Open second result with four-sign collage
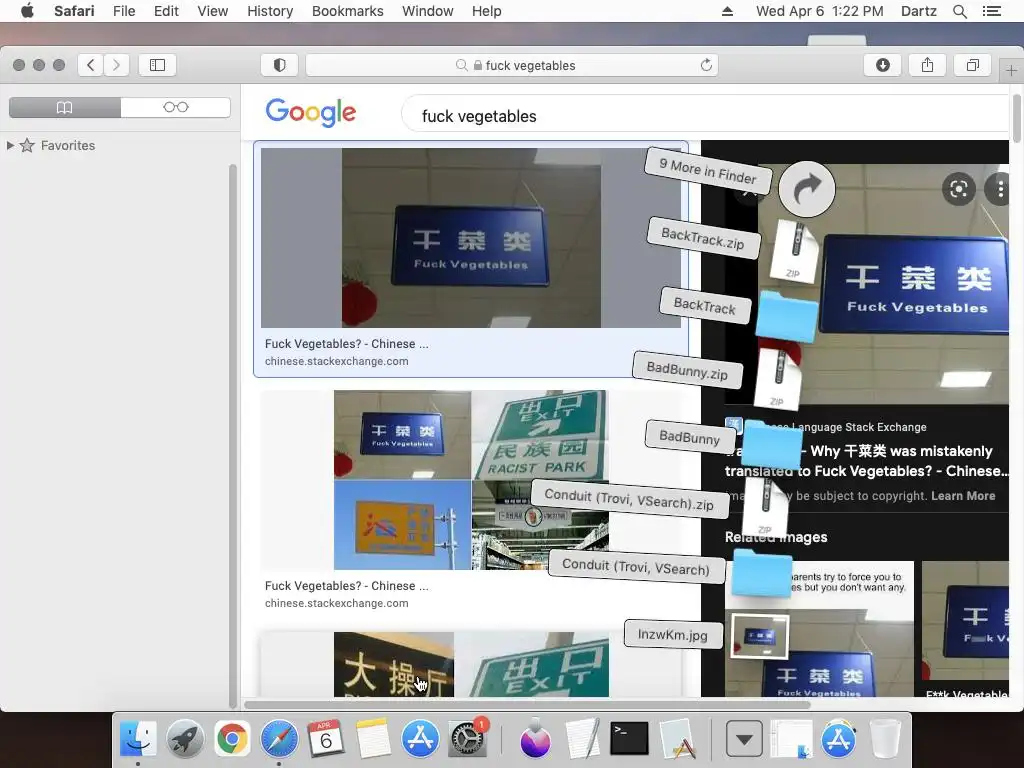This screenshot has height=768, width=1024. tap(471, 480)
